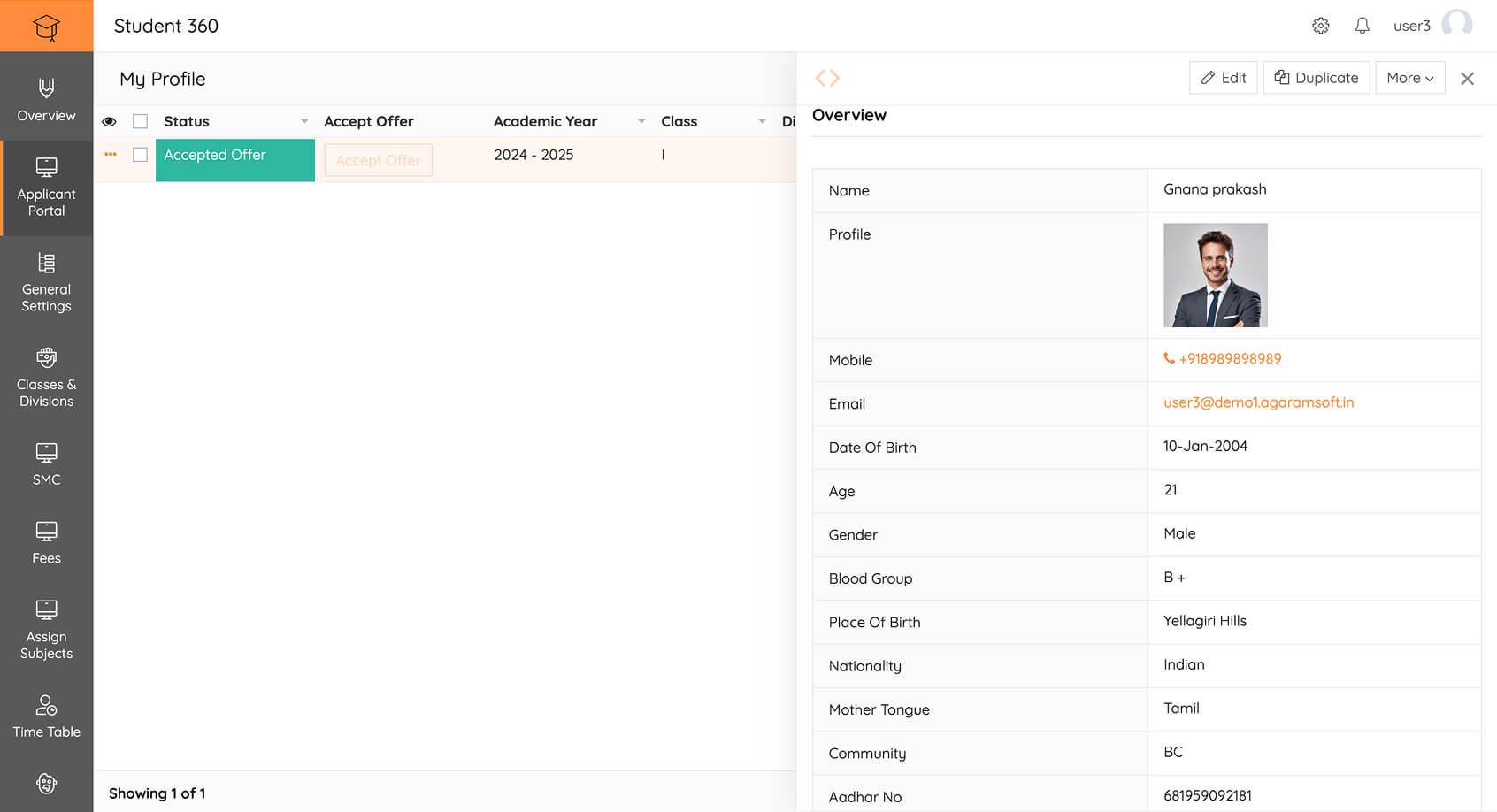Open the Fees module
The image size is (1497, 812).
(x=46, y=542)
